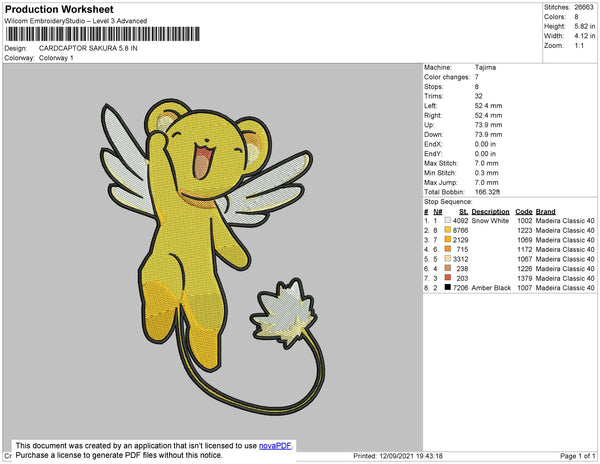Click the Min Stitch value 0.3 mm
The width and height of the screenshot is (600, 464).
tap(486, 173)
